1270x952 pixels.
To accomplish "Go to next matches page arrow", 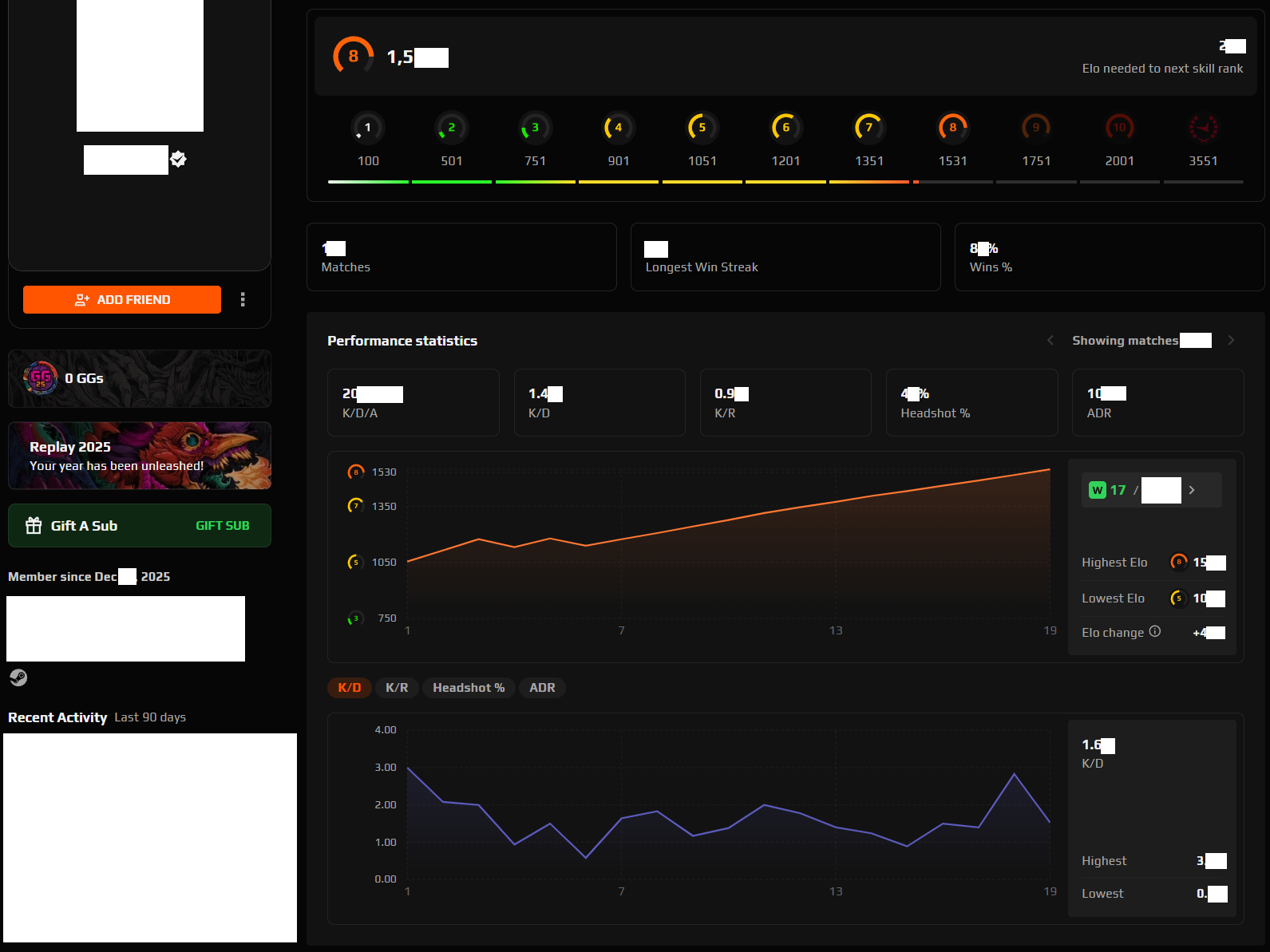I will tap(1231, 340).
